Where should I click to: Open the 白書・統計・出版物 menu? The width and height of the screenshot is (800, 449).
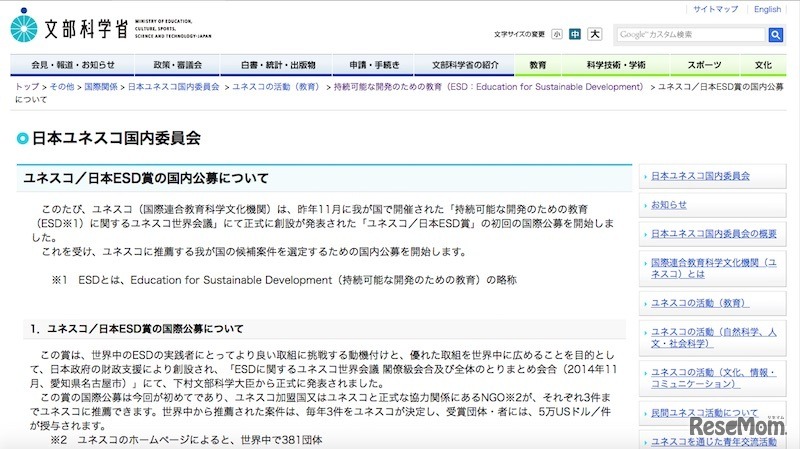tap(278, 65)
